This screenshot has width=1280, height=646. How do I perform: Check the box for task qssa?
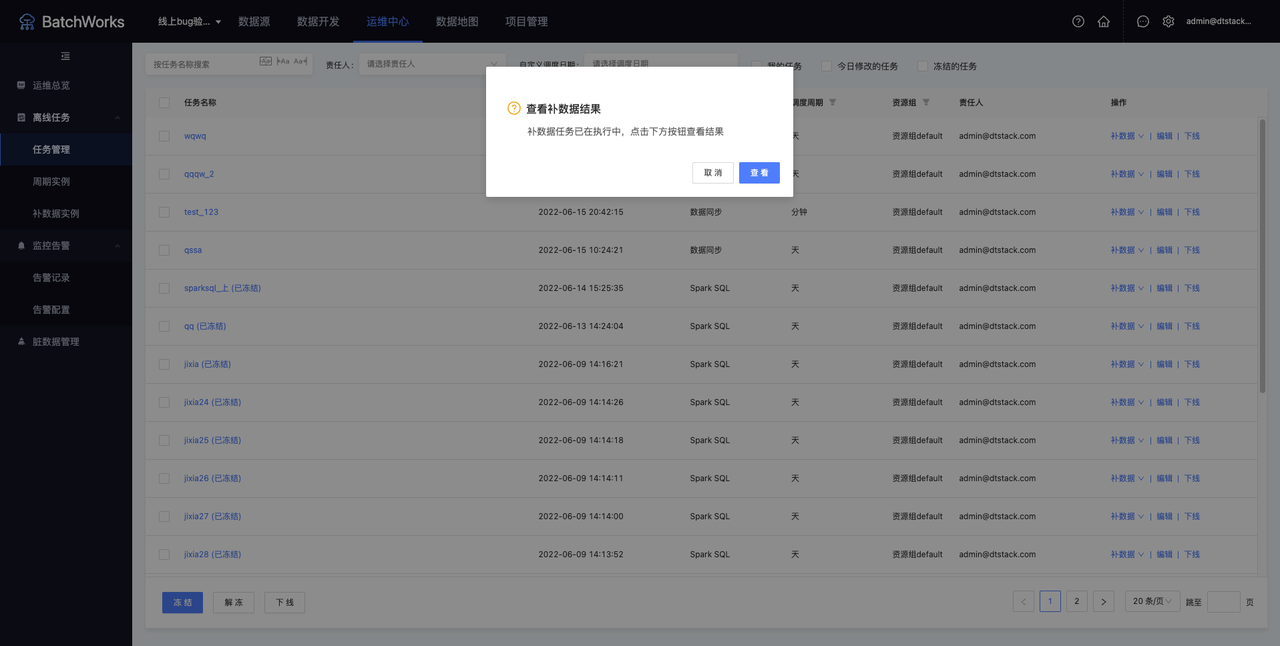point(164,250)
